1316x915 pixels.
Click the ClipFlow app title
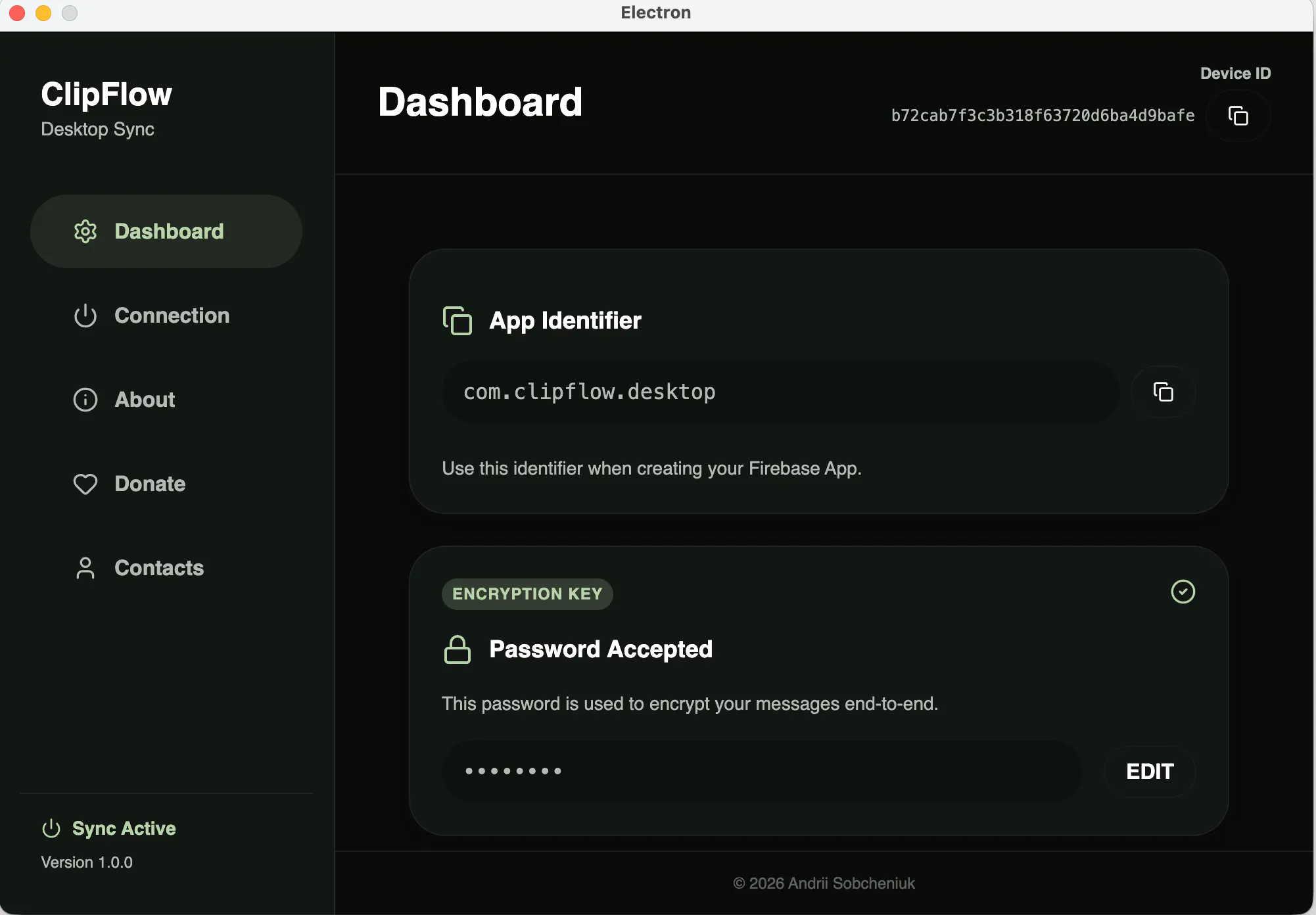click(x=106, y=94)
